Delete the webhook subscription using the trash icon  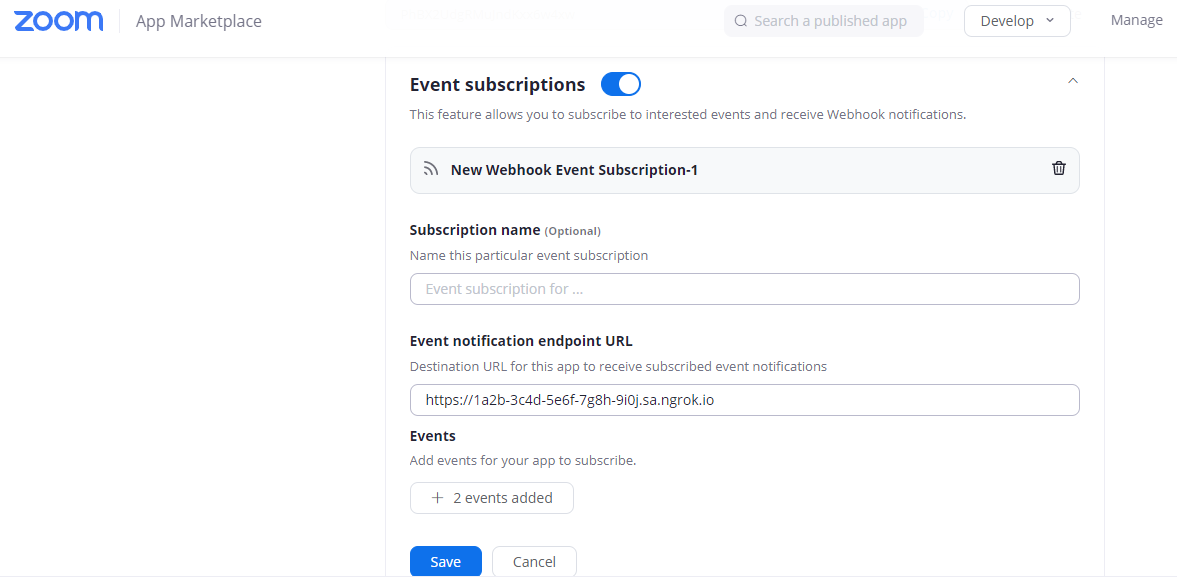1059,169
